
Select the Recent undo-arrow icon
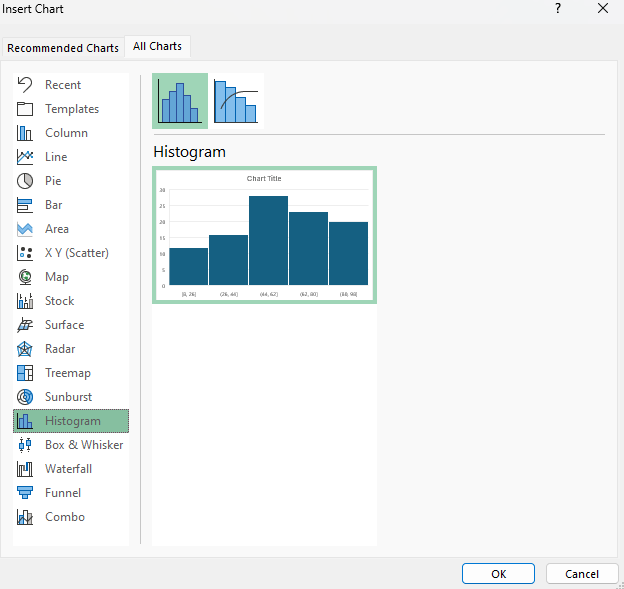[25, 85]
